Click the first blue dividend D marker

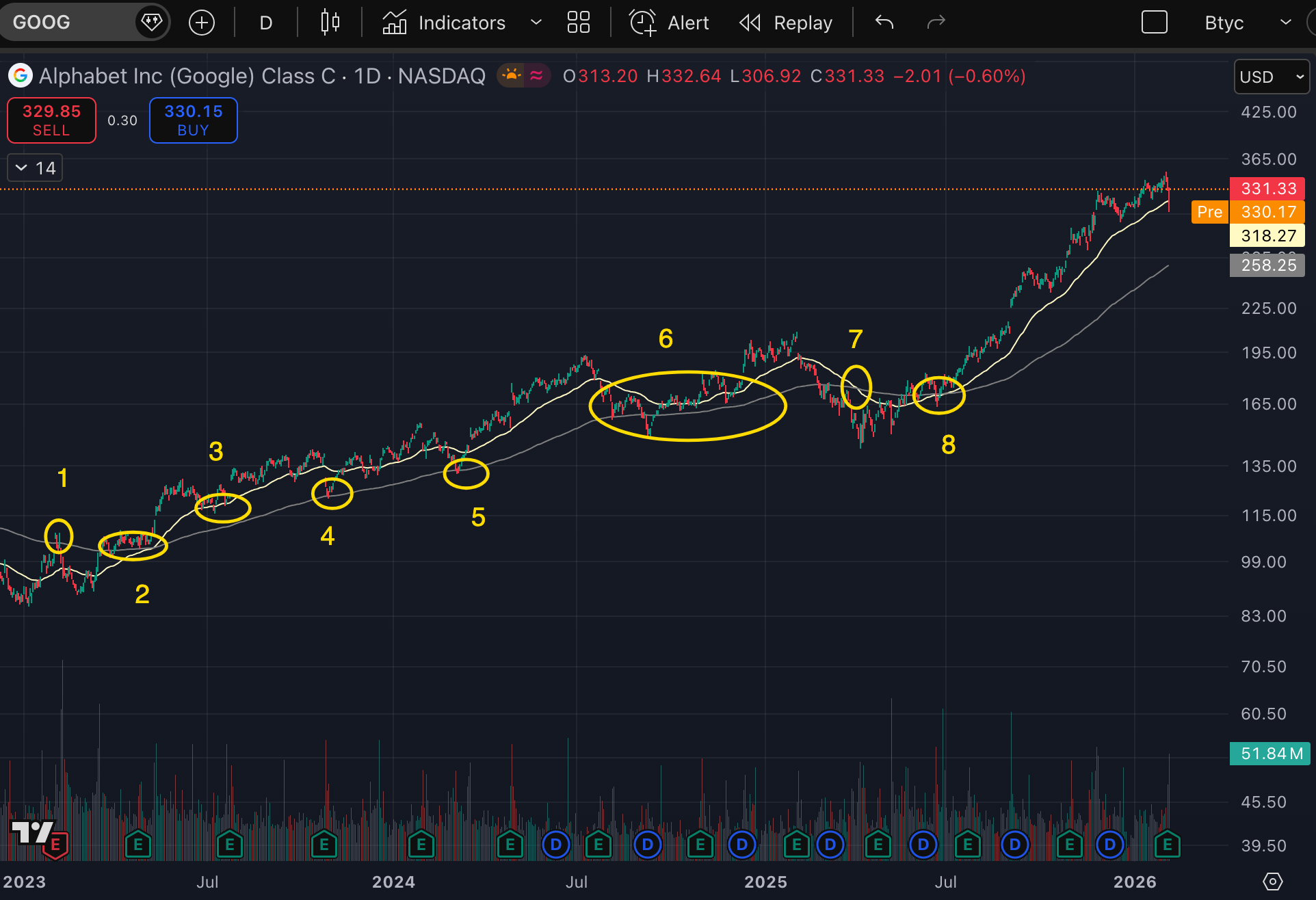[x=555, y=845]
